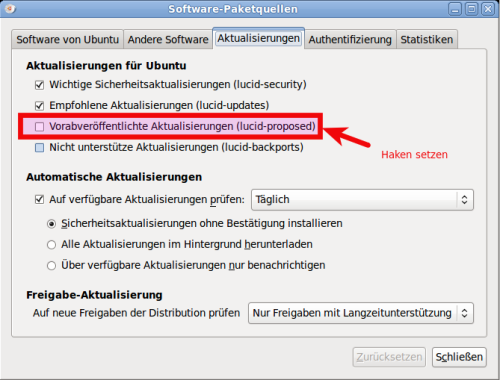The height and width of the screenshot is (380, 500).
Task: Minimize the Software-Paketquellen window
Action: [455, 9]
